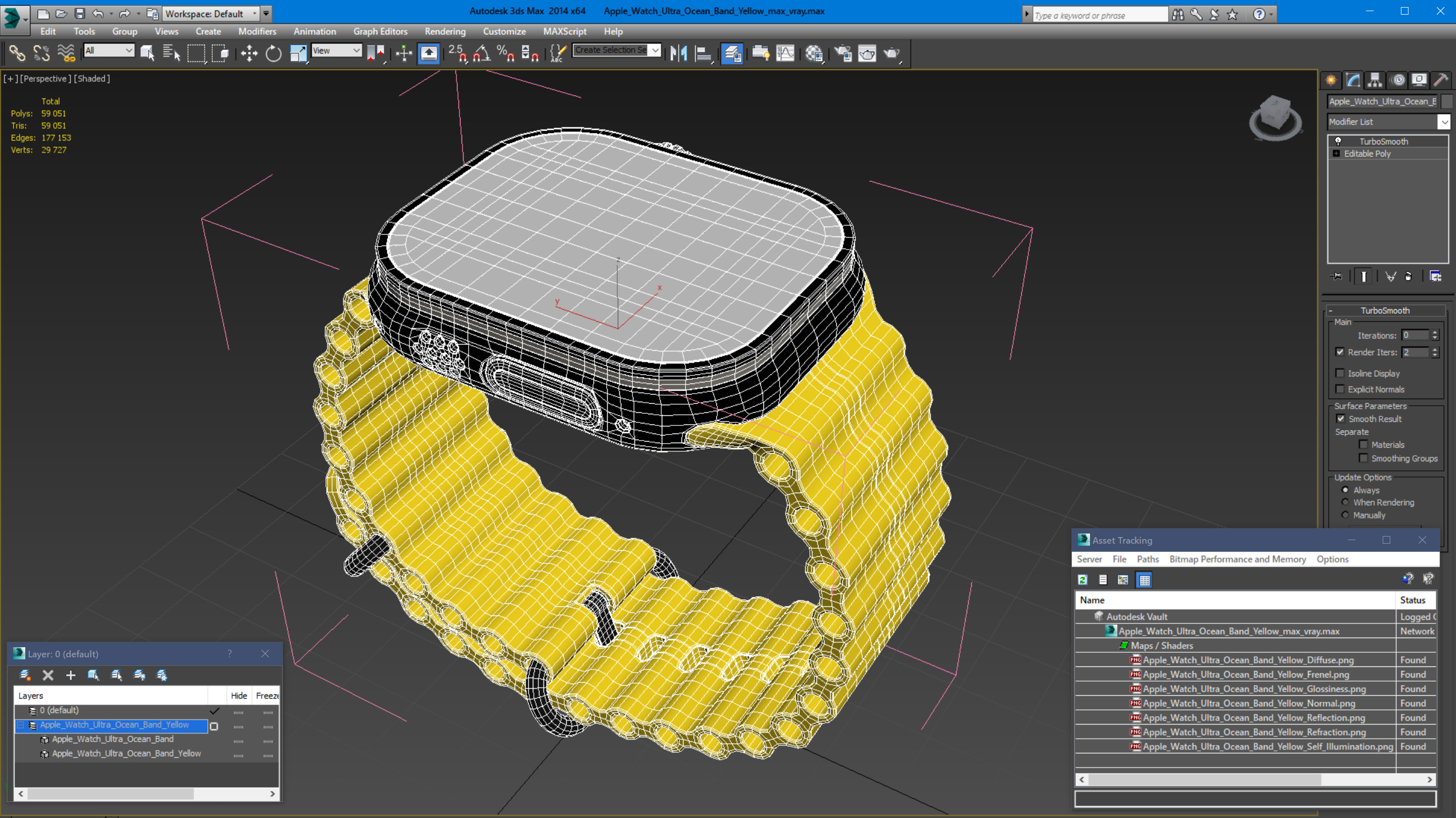Open the Motion command panel tab

tap(1398, 80)
